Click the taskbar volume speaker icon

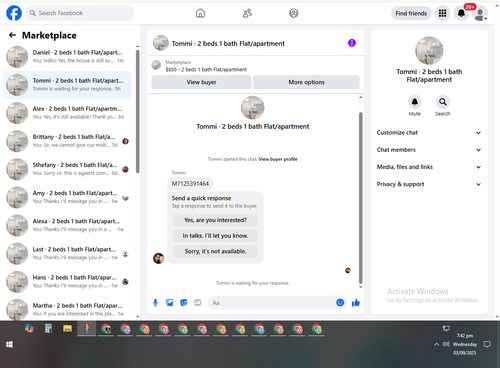(x=446, y=344)
